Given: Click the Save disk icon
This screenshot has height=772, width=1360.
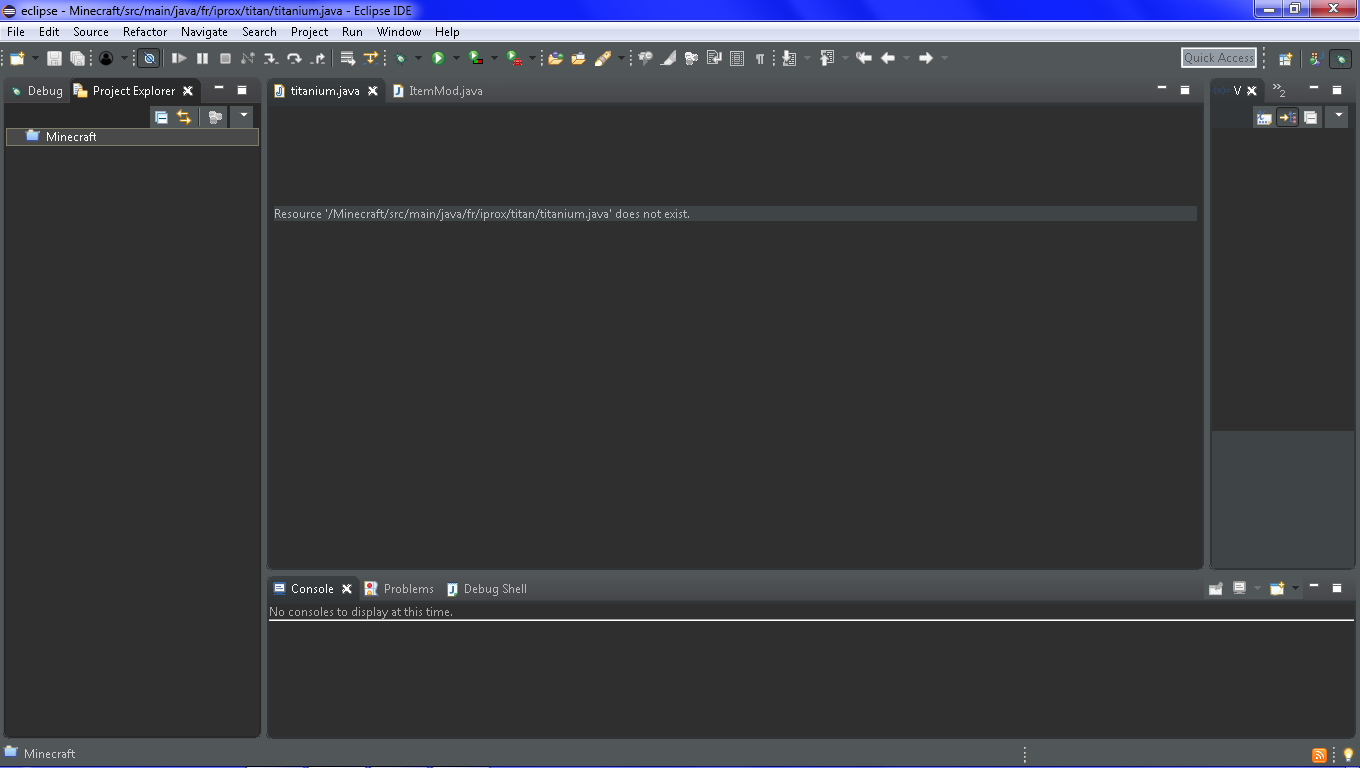Looking at the screenshot, I should pyautogui.click(x=54, y=59).
